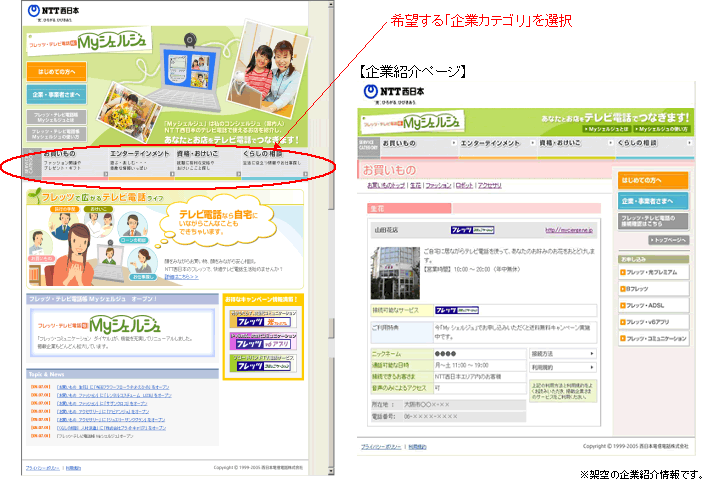Click the small arrow icon in the left お買いもの cell
The image size is (702, 479).
pyautogui.click(x=106, y=174)
